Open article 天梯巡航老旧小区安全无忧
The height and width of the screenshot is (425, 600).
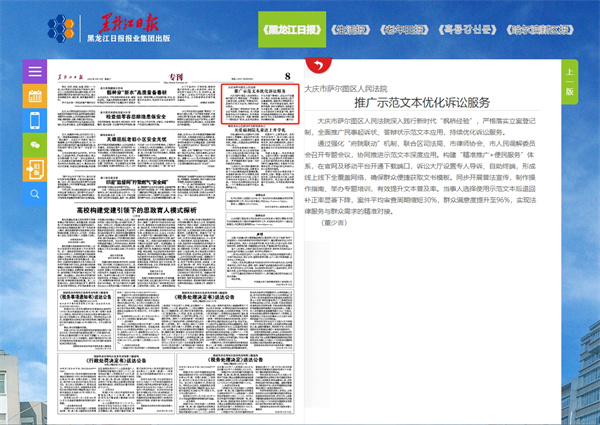click(x=137, y=139)
